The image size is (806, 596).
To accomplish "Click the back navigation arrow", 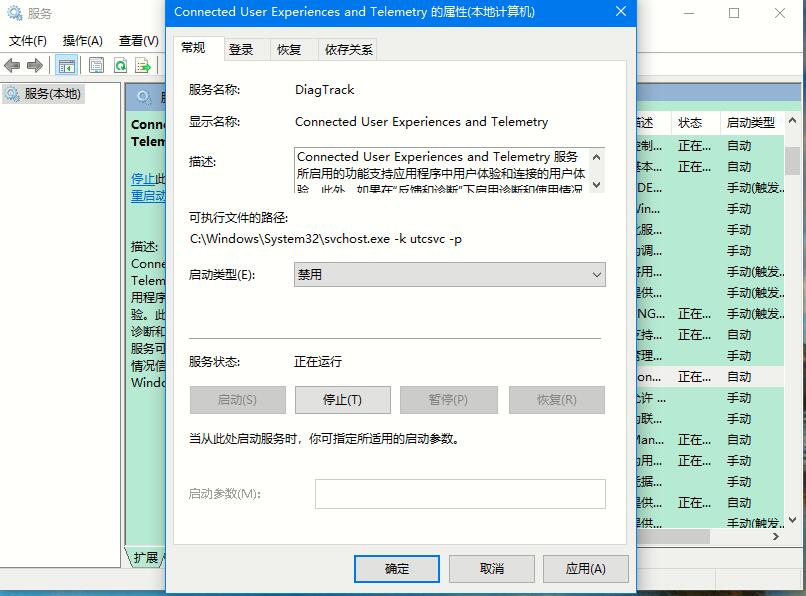I will pyautogui.click(x=12, y=65).
